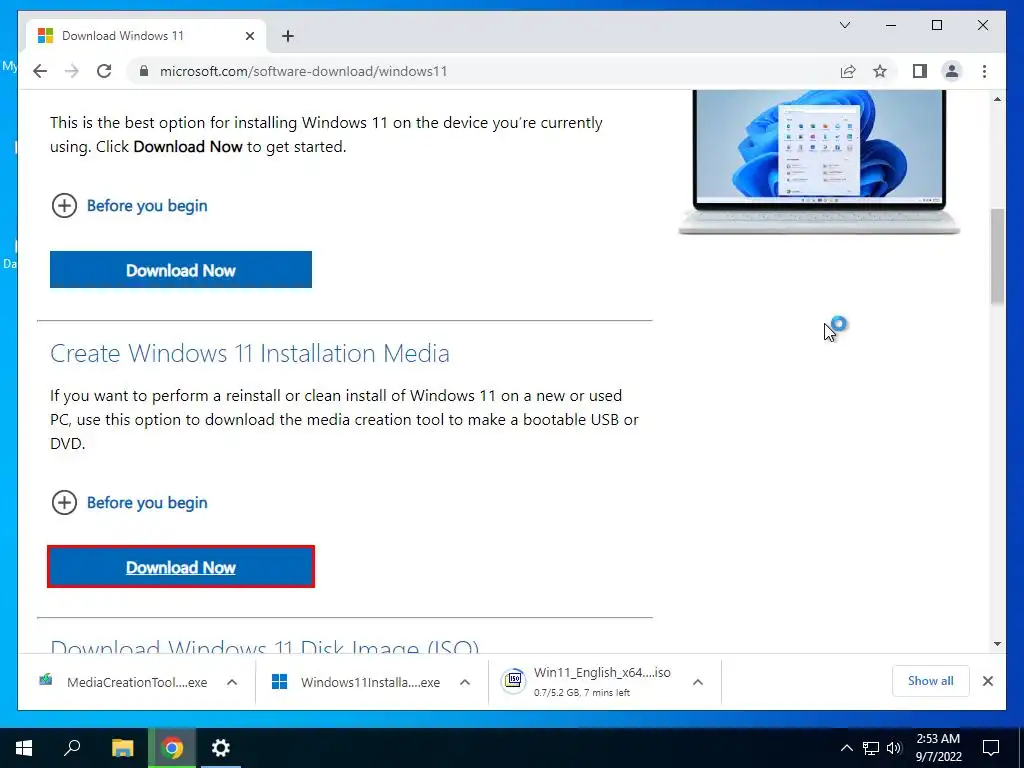1024x768 pixels.
Task: Click the Win11_English_x64 iso download item
Action: (586, 682)
